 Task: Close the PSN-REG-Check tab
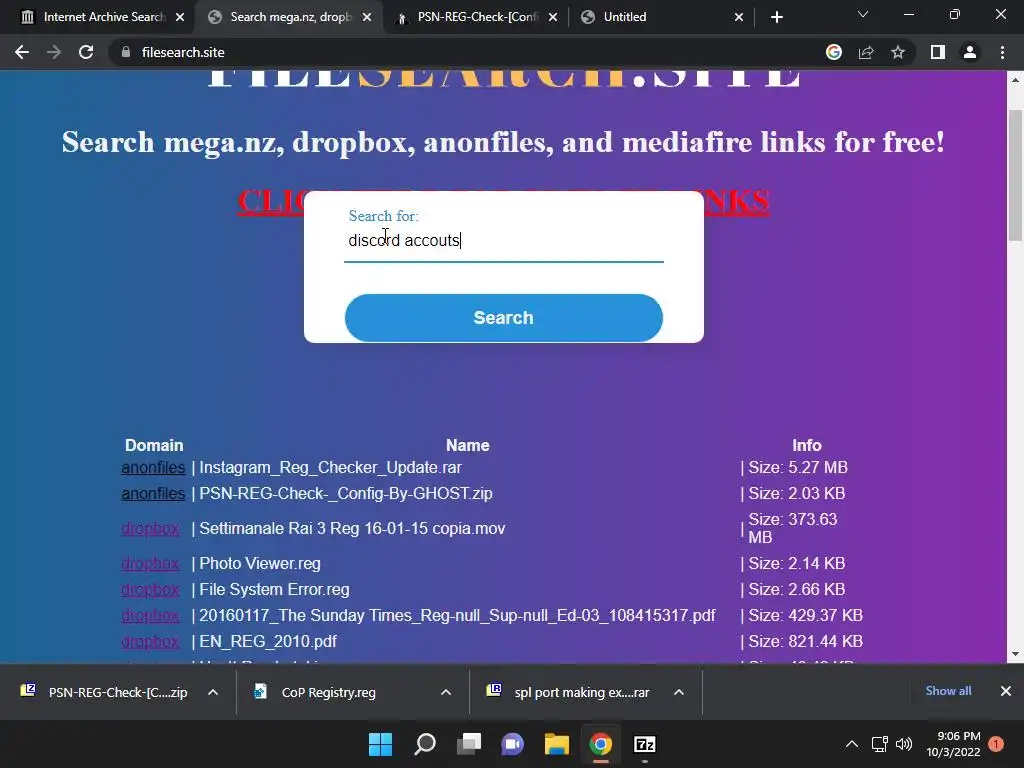[553, 17]
